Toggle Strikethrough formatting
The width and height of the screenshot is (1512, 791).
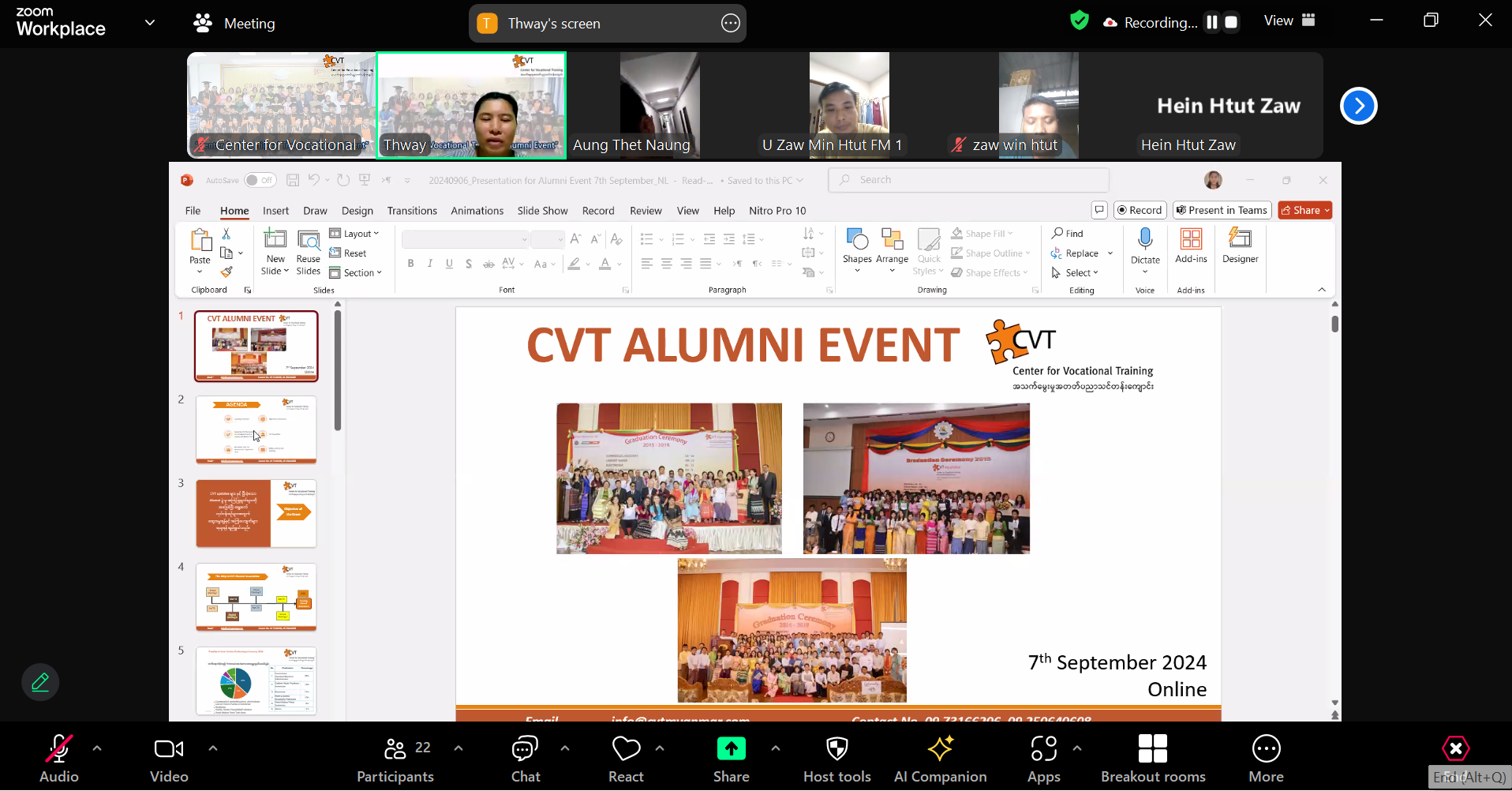coord(488,264)
